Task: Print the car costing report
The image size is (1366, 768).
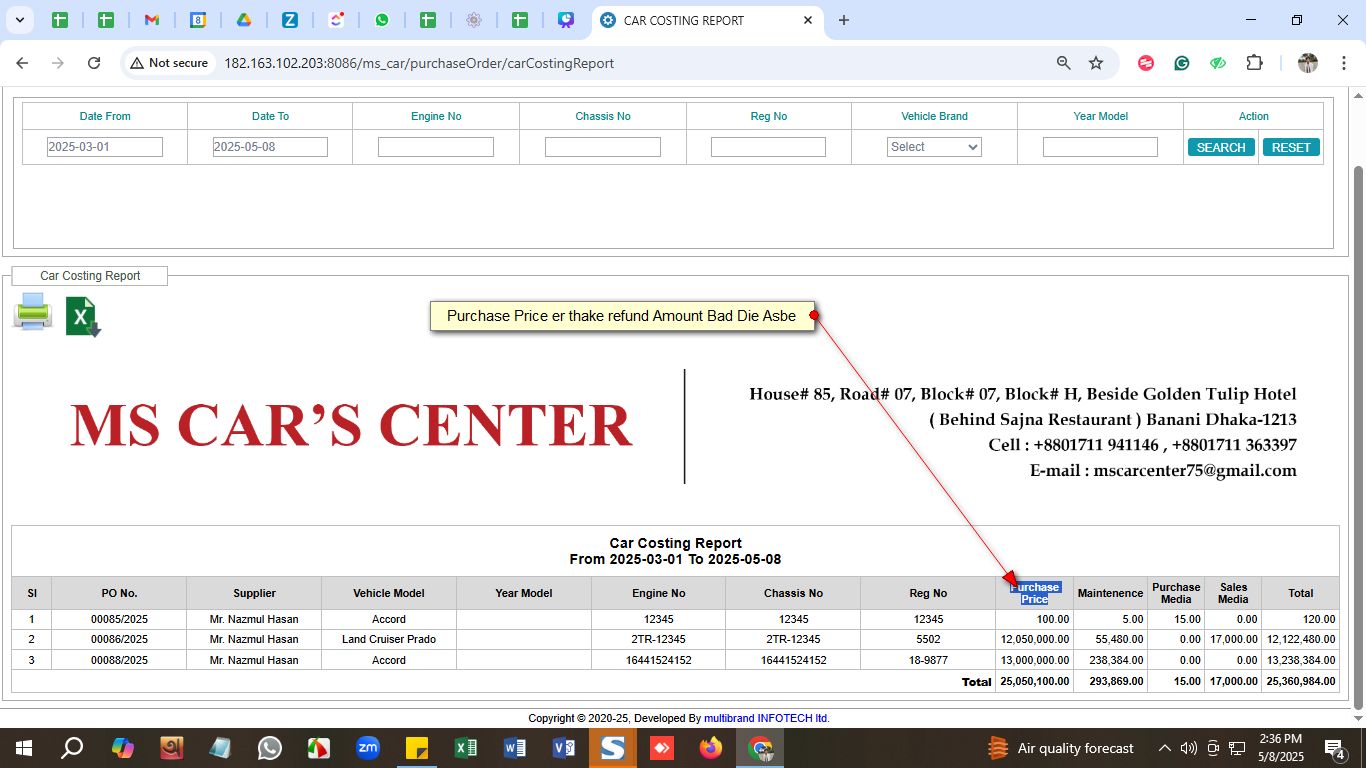Action: (33, 312)
